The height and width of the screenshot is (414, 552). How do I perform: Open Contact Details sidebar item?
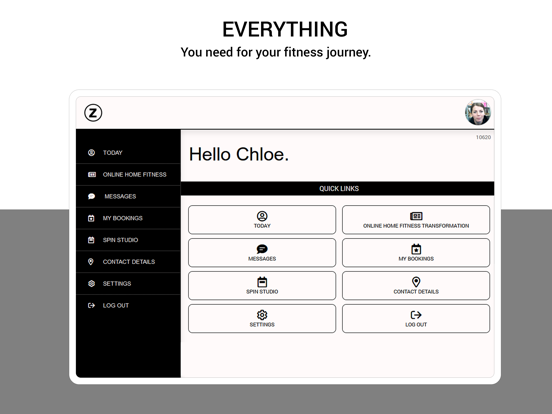[x=128, y=262]
